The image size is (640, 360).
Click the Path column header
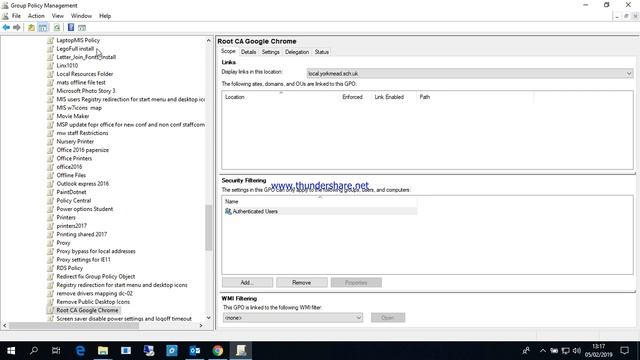[475, 97]
